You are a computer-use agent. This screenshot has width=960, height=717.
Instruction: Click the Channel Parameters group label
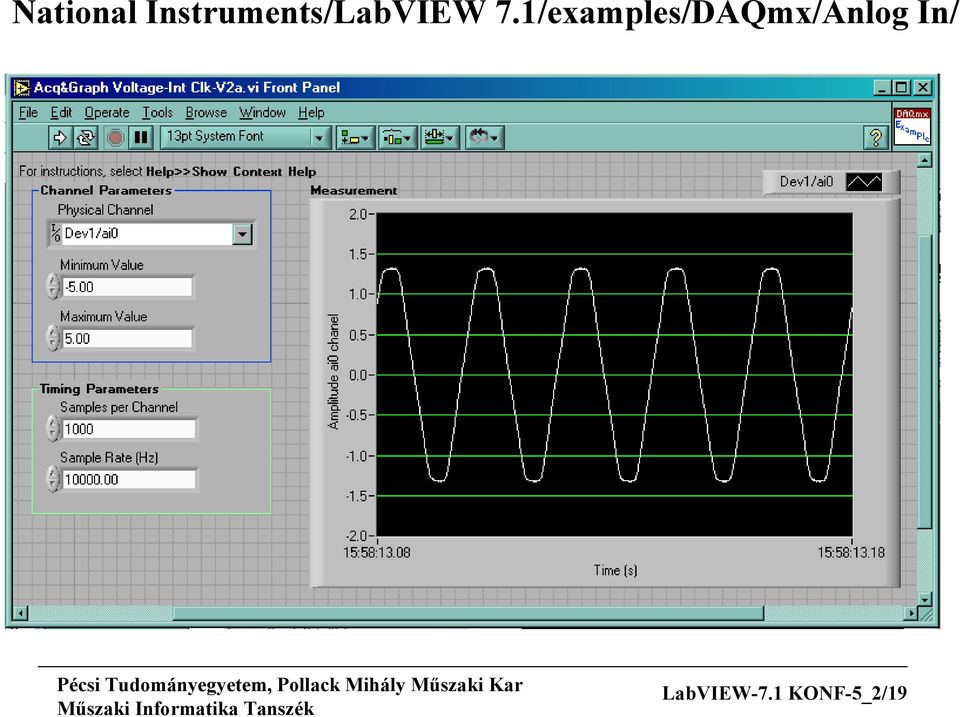pos(106,190)
